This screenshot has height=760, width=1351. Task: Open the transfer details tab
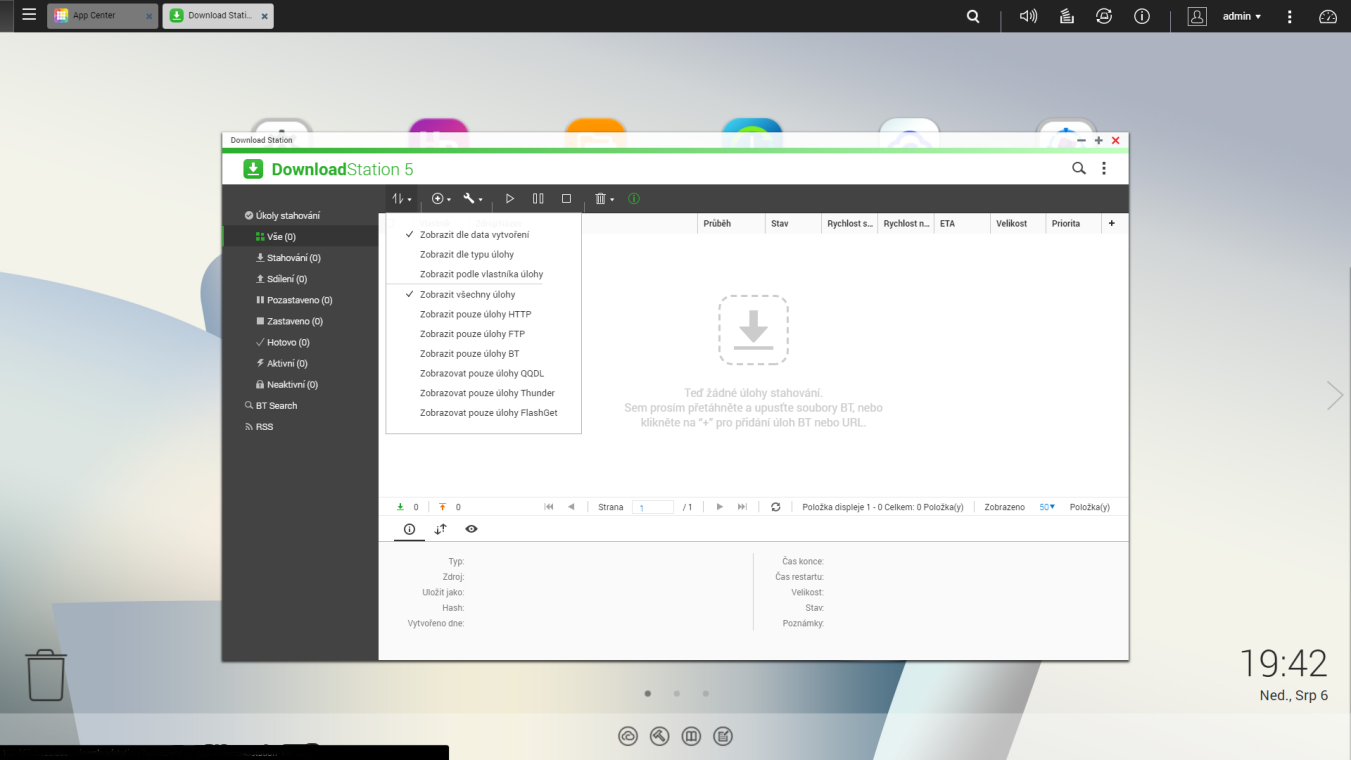point(440,529)
